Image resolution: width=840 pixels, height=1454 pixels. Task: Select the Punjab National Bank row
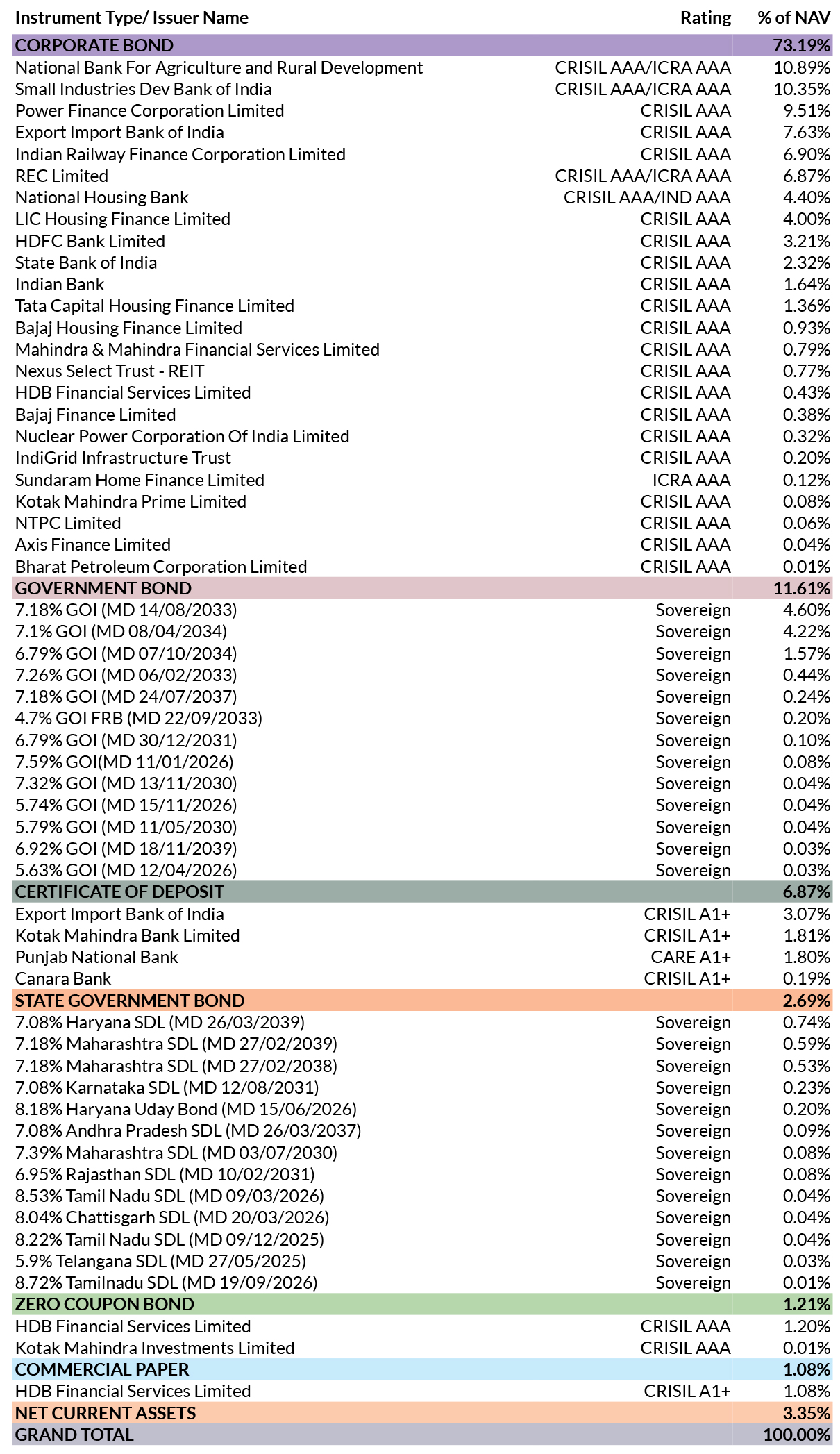click(422, 957)
